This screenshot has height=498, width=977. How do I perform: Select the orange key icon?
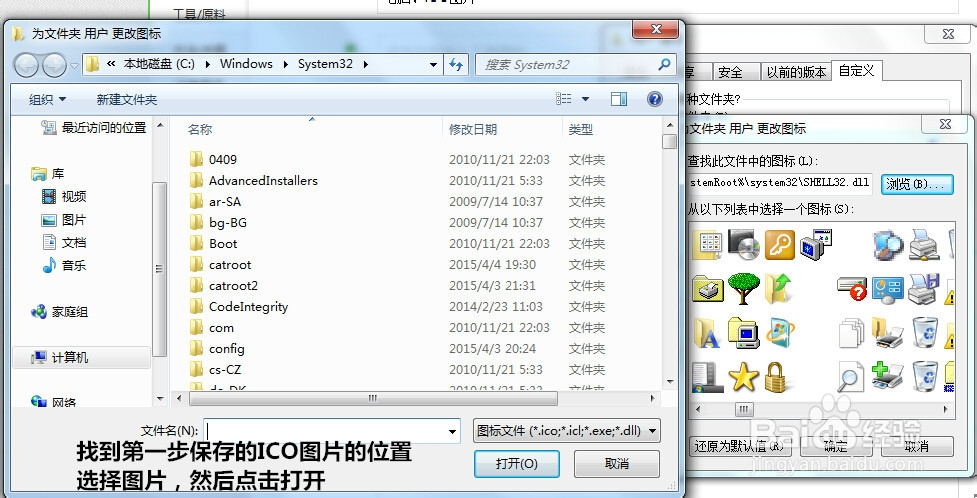(x=779, y=245)
